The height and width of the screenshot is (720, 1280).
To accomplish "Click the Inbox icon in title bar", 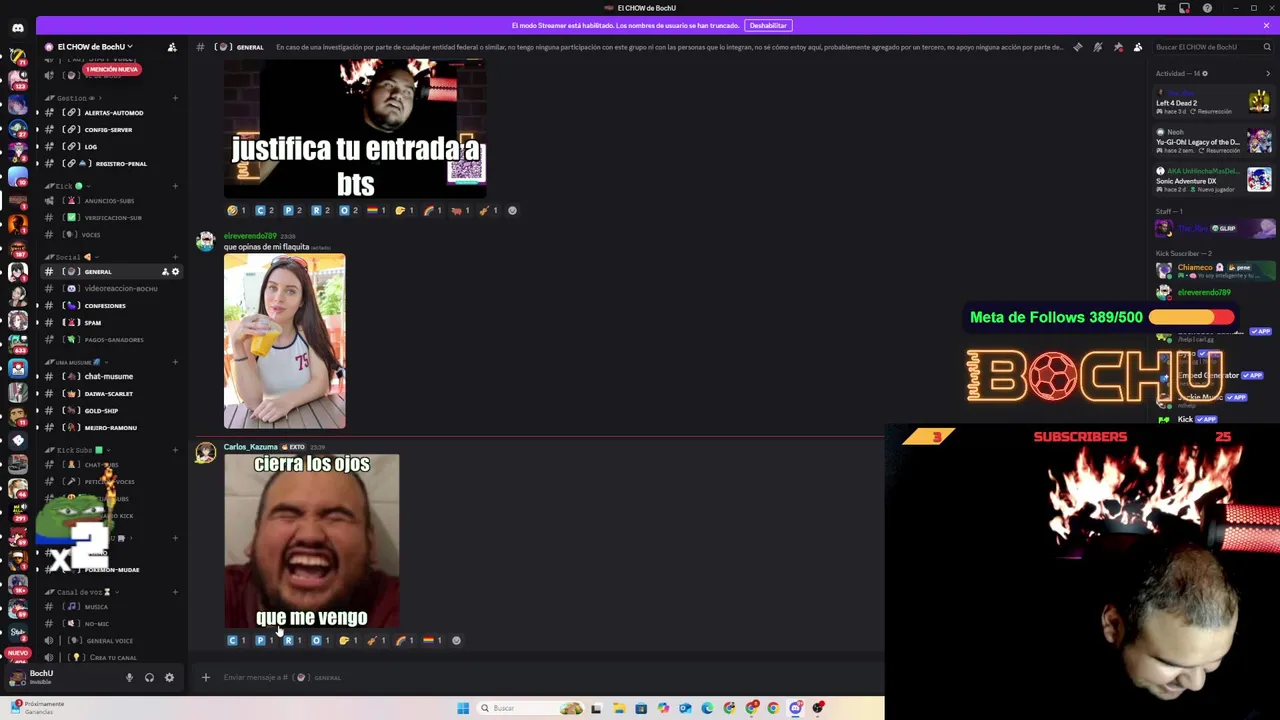I will point(1184,8).
